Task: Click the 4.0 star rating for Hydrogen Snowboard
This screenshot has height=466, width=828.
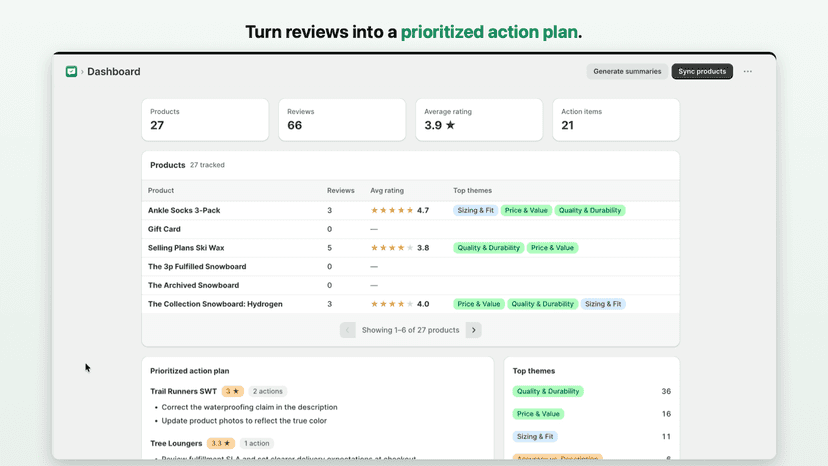Action: 400,304
